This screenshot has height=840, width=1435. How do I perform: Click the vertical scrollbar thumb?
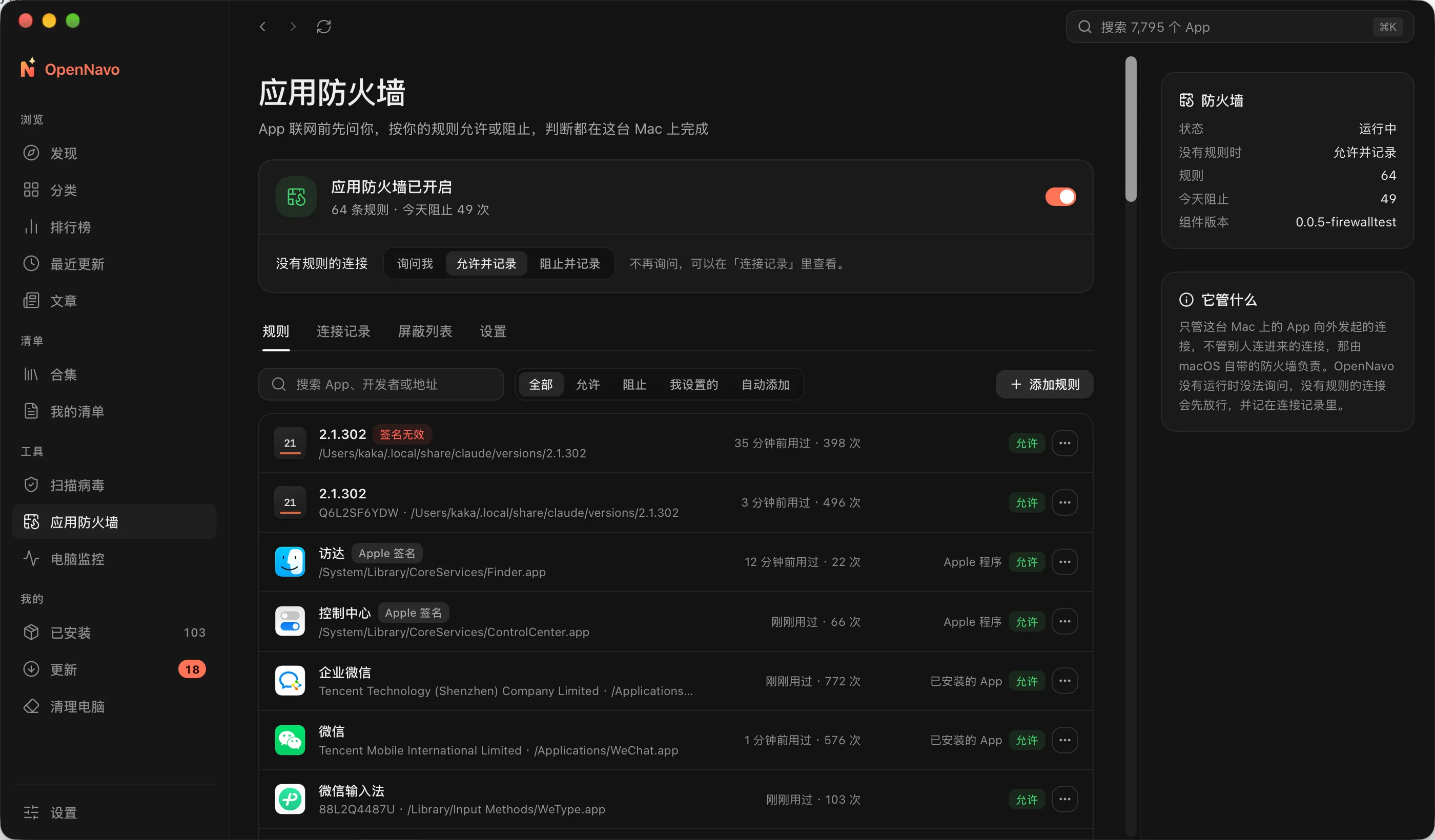tap(1131, 129)
